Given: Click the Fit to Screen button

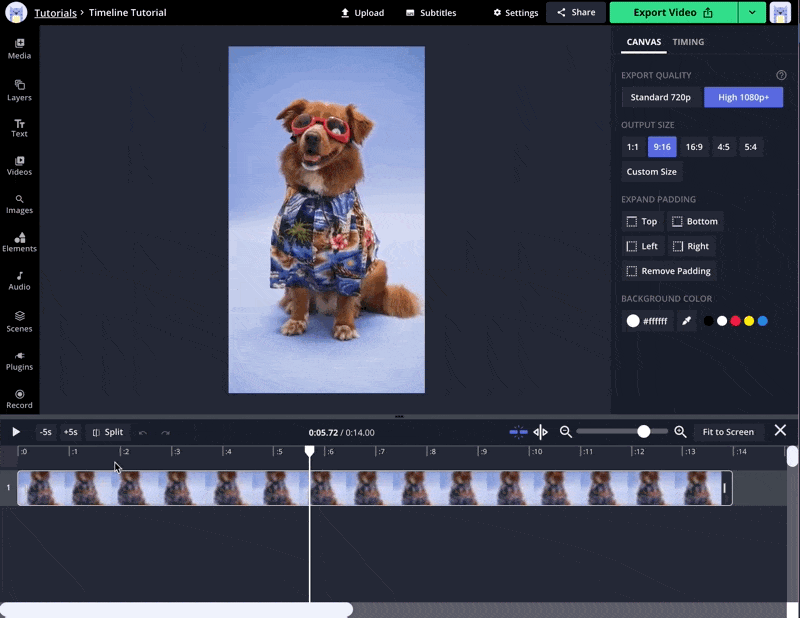Looking at the screenshot, I should (x=727, y=432).
